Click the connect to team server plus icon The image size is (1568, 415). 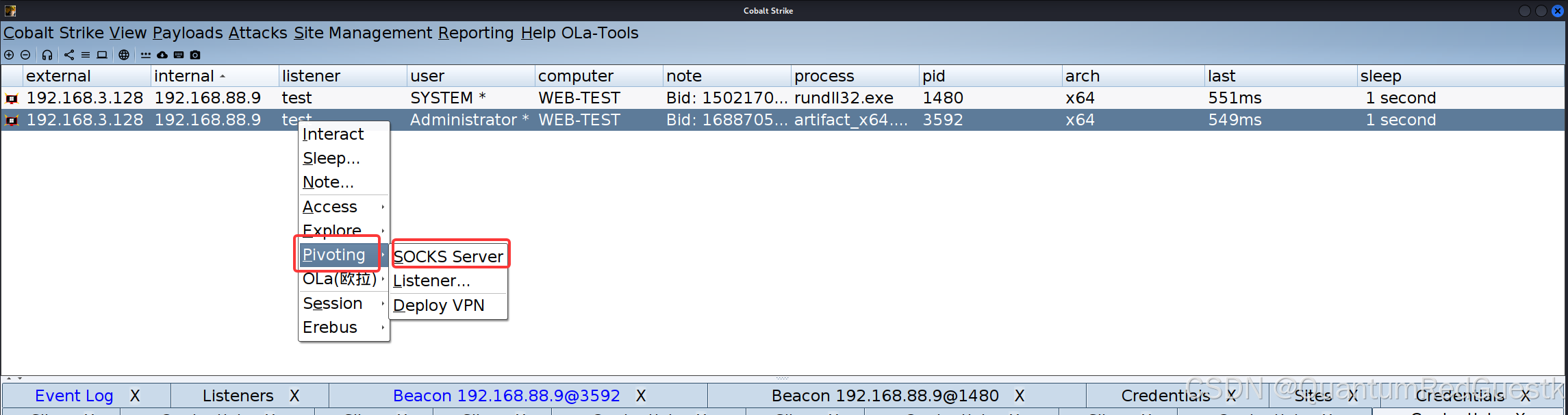(9, 55)
